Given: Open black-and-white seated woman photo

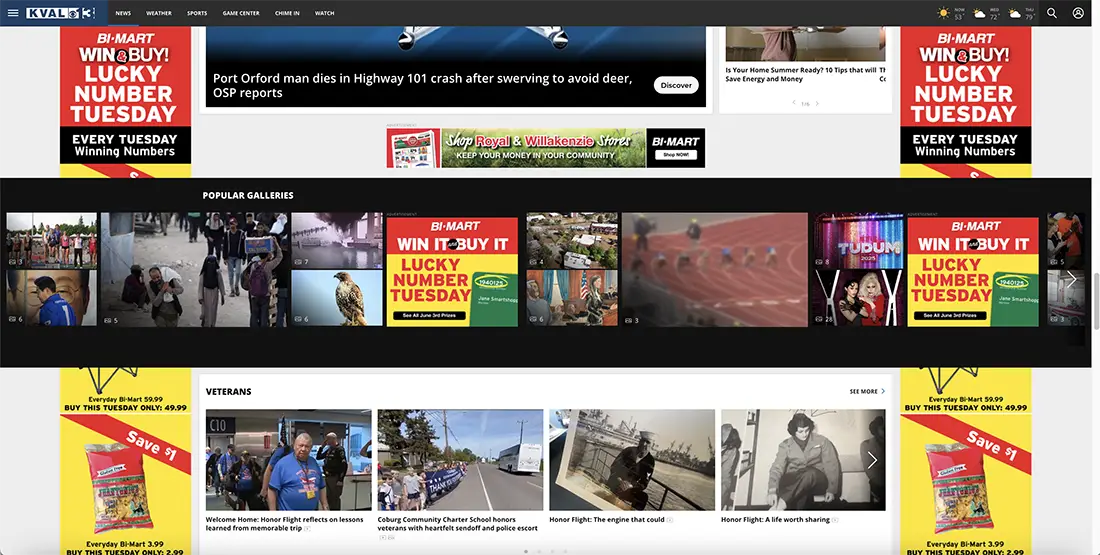Looking at the screenshot, I should tap(803, 460).
